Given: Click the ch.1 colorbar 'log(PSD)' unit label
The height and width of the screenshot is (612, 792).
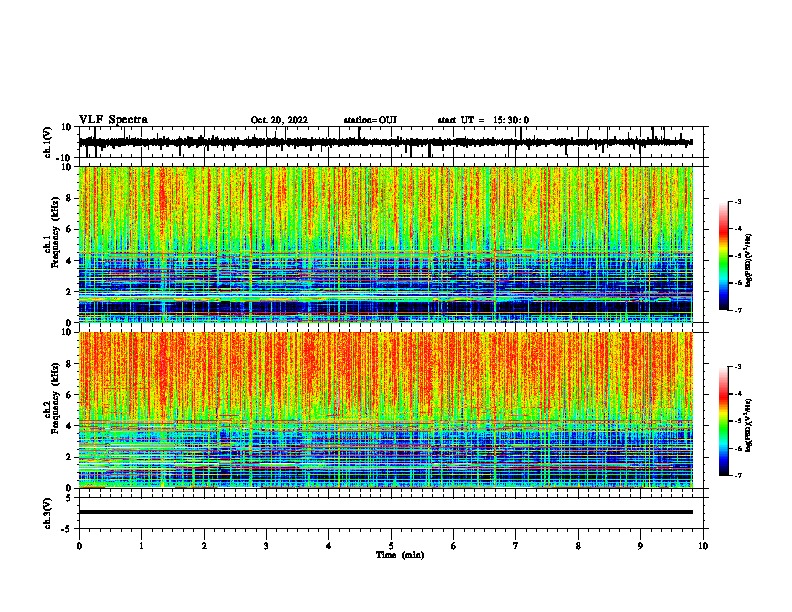Looking at the screenshot, I should 749,261.
